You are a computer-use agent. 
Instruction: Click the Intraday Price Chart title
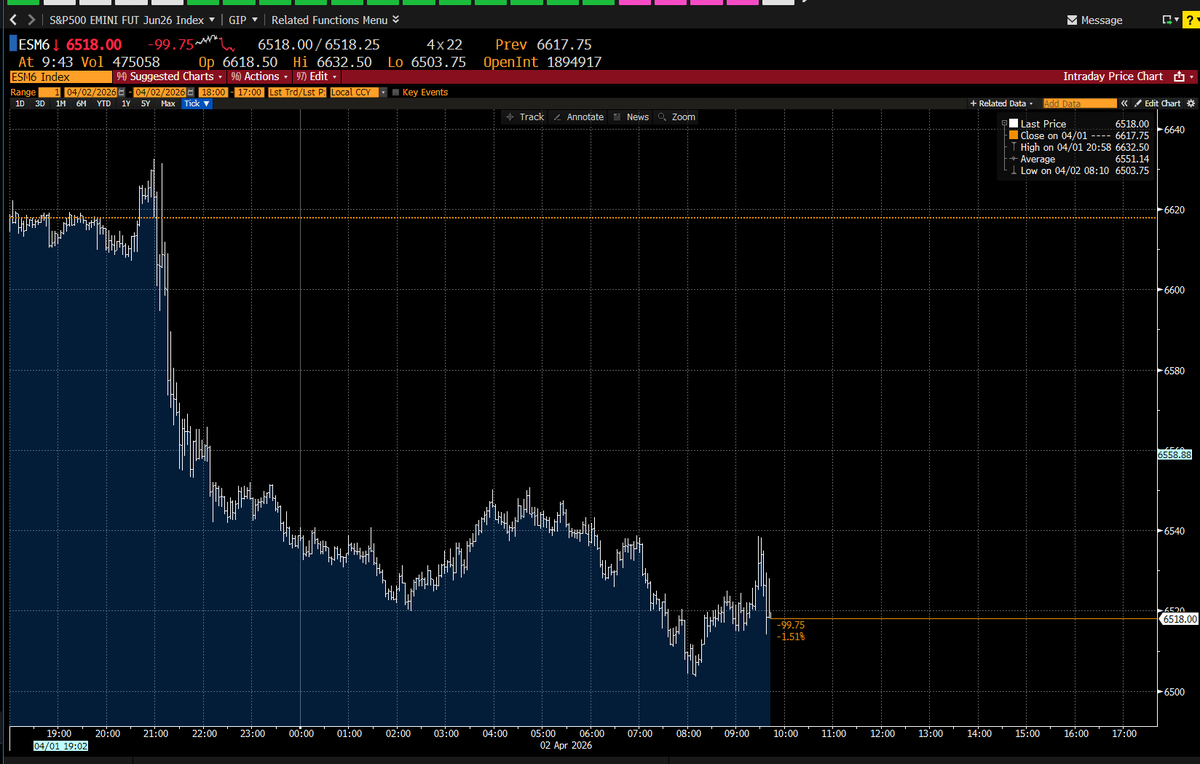click(1113, 76)
